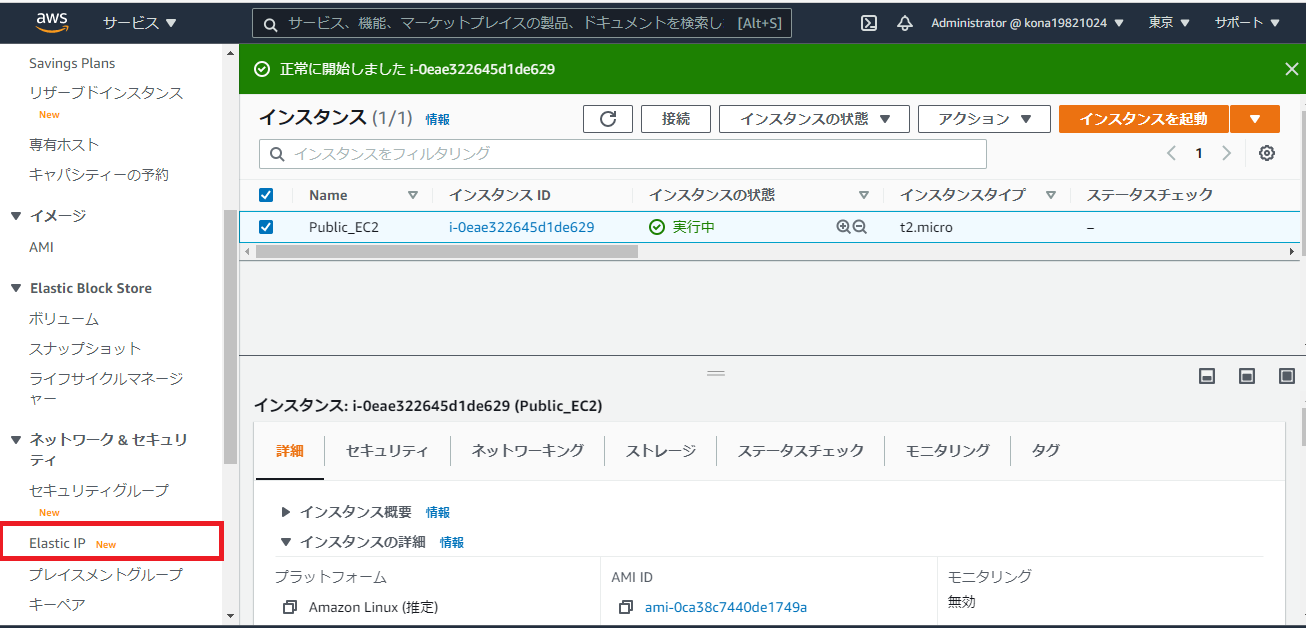This screenshot has height=628, width=1306.
Task: Open Elastic IP in sidebar
Action: click(x=58, y=543)
